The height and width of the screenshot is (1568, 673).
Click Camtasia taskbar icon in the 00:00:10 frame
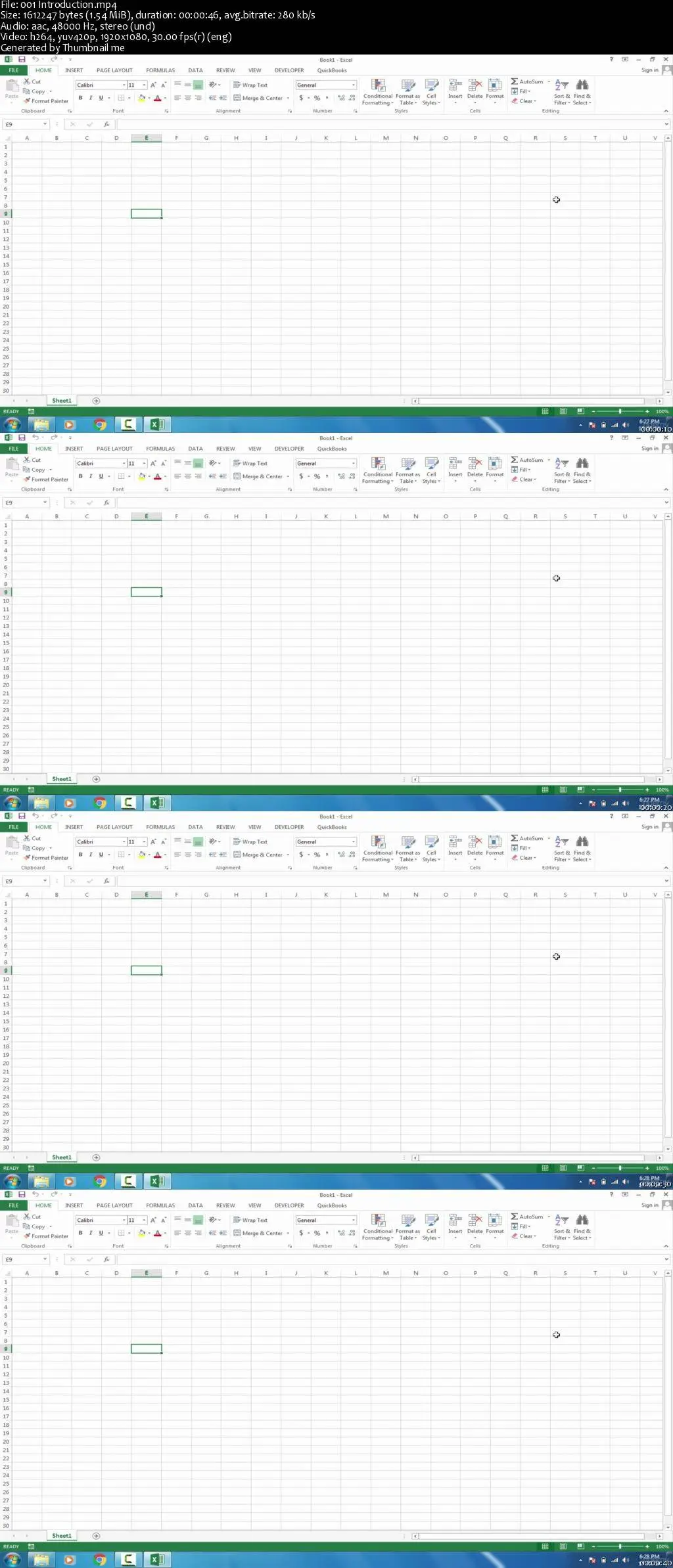[129, 424]
